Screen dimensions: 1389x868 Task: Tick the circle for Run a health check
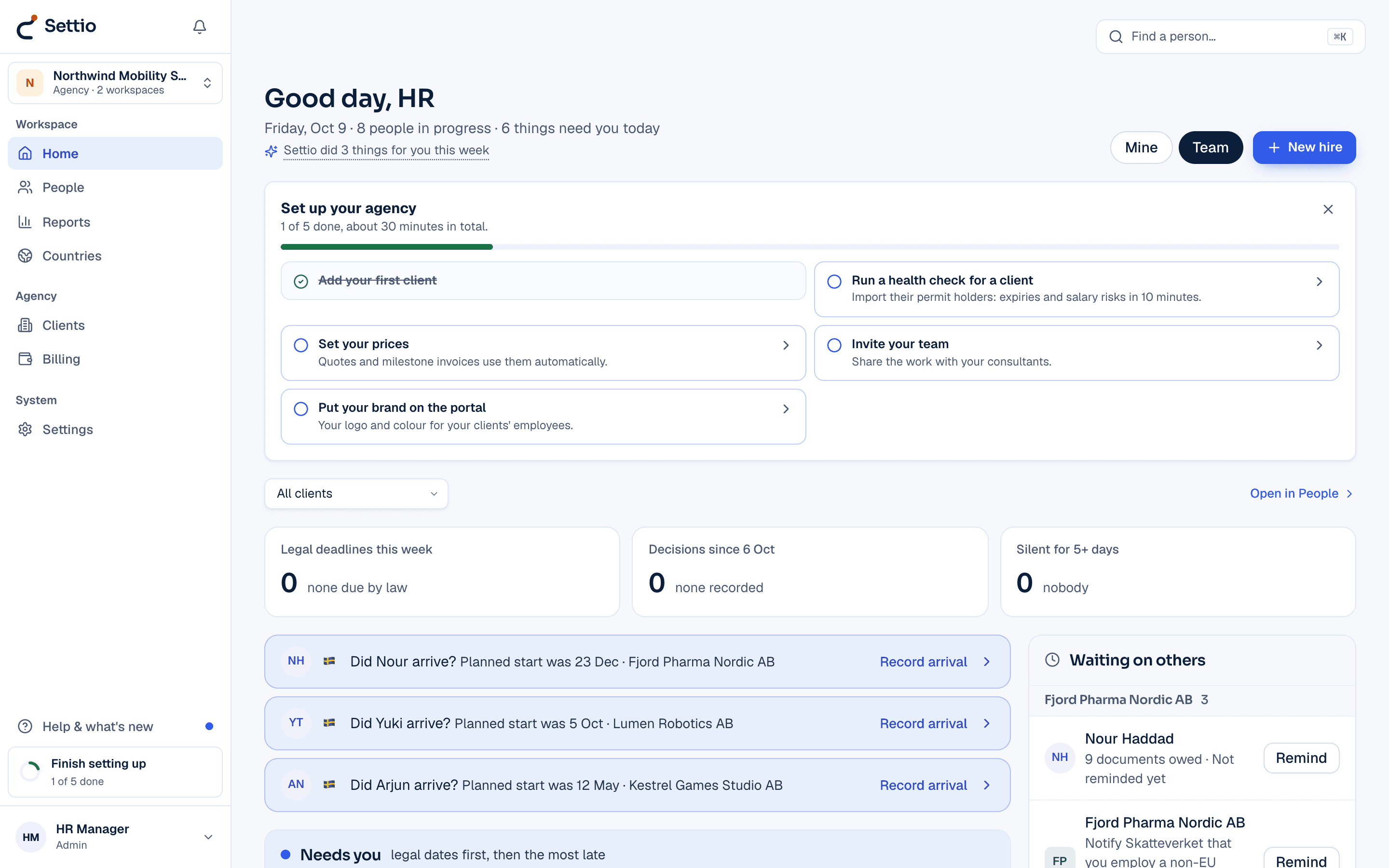tap(834, 281)
